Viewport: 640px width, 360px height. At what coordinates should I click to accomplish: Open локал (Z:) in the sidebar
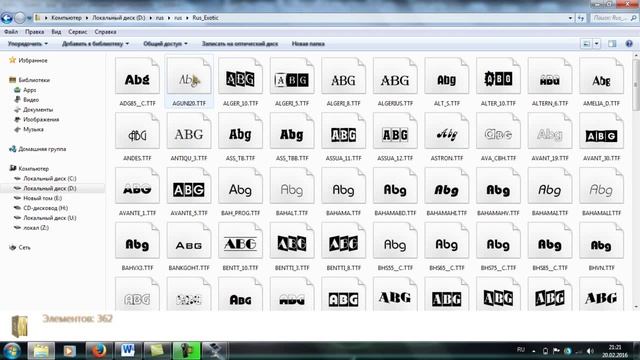pos(36,228)
